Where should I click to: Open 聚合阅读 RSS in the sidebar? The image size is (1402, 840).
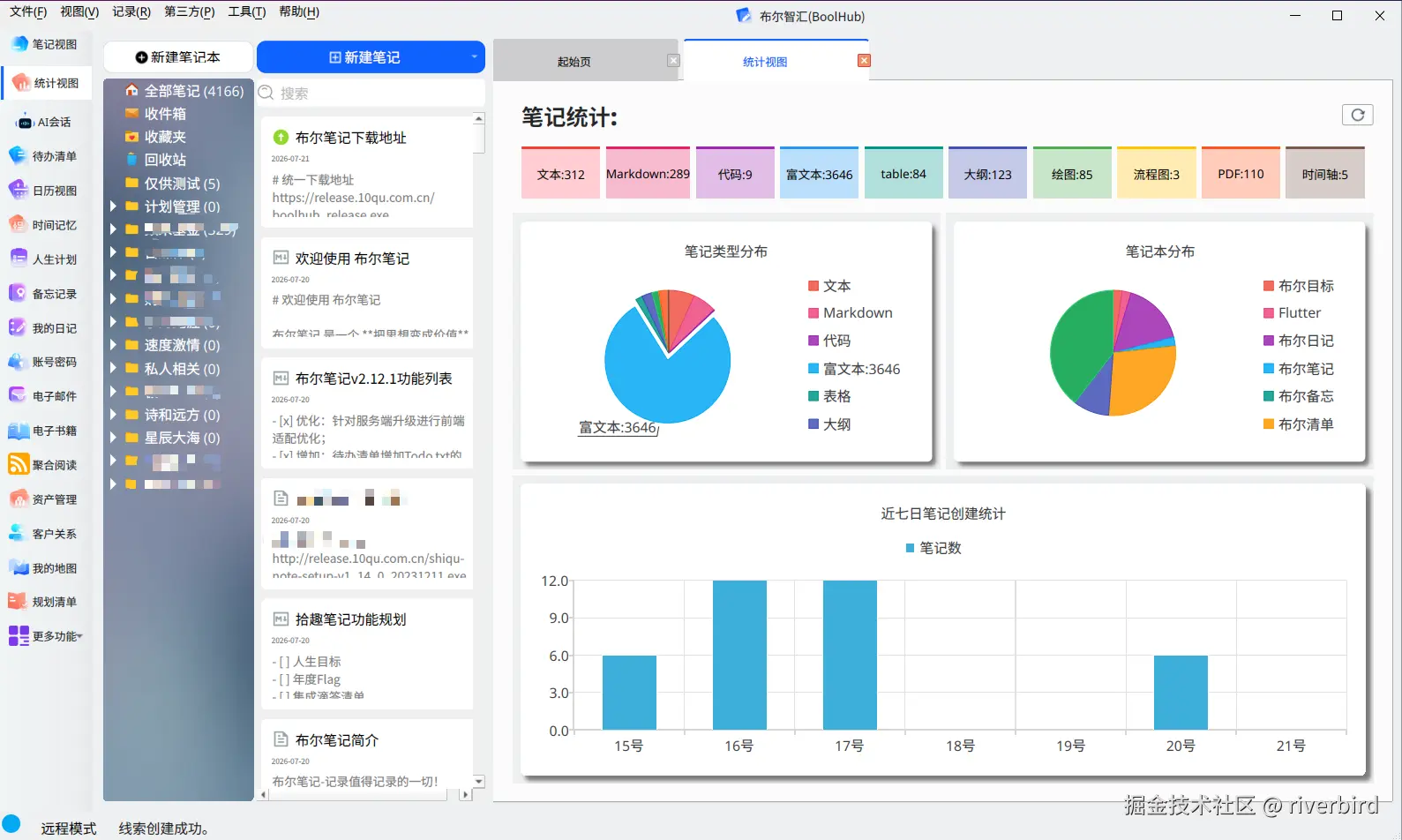tap(44, 465)
